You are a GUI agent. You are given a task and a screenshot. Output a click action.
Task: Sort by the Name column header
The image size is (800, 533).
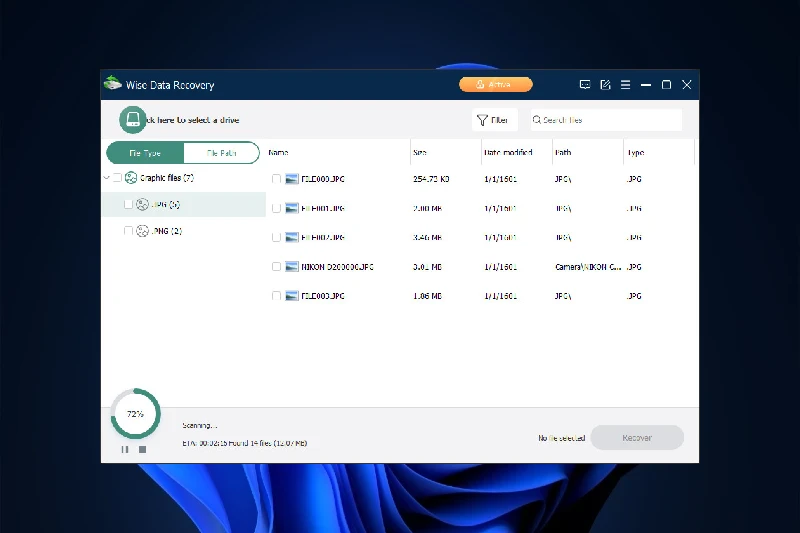pyautogui.click(x=279, y=153)
